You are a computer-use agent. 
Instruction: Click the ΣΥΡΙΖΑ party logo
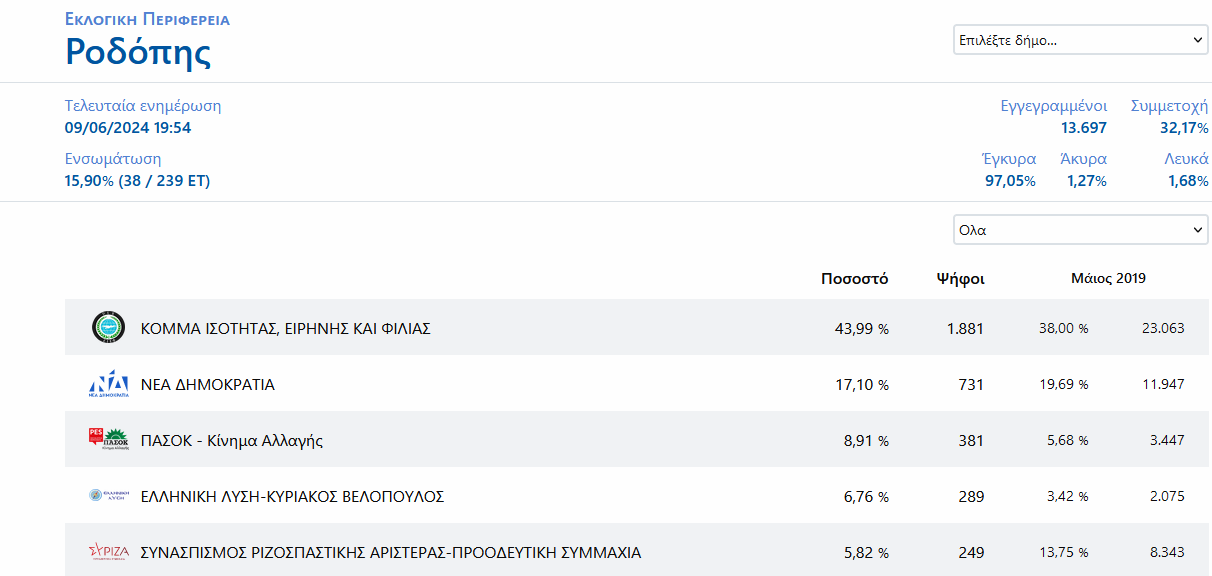pyautogui.click(x=108, y=552)
